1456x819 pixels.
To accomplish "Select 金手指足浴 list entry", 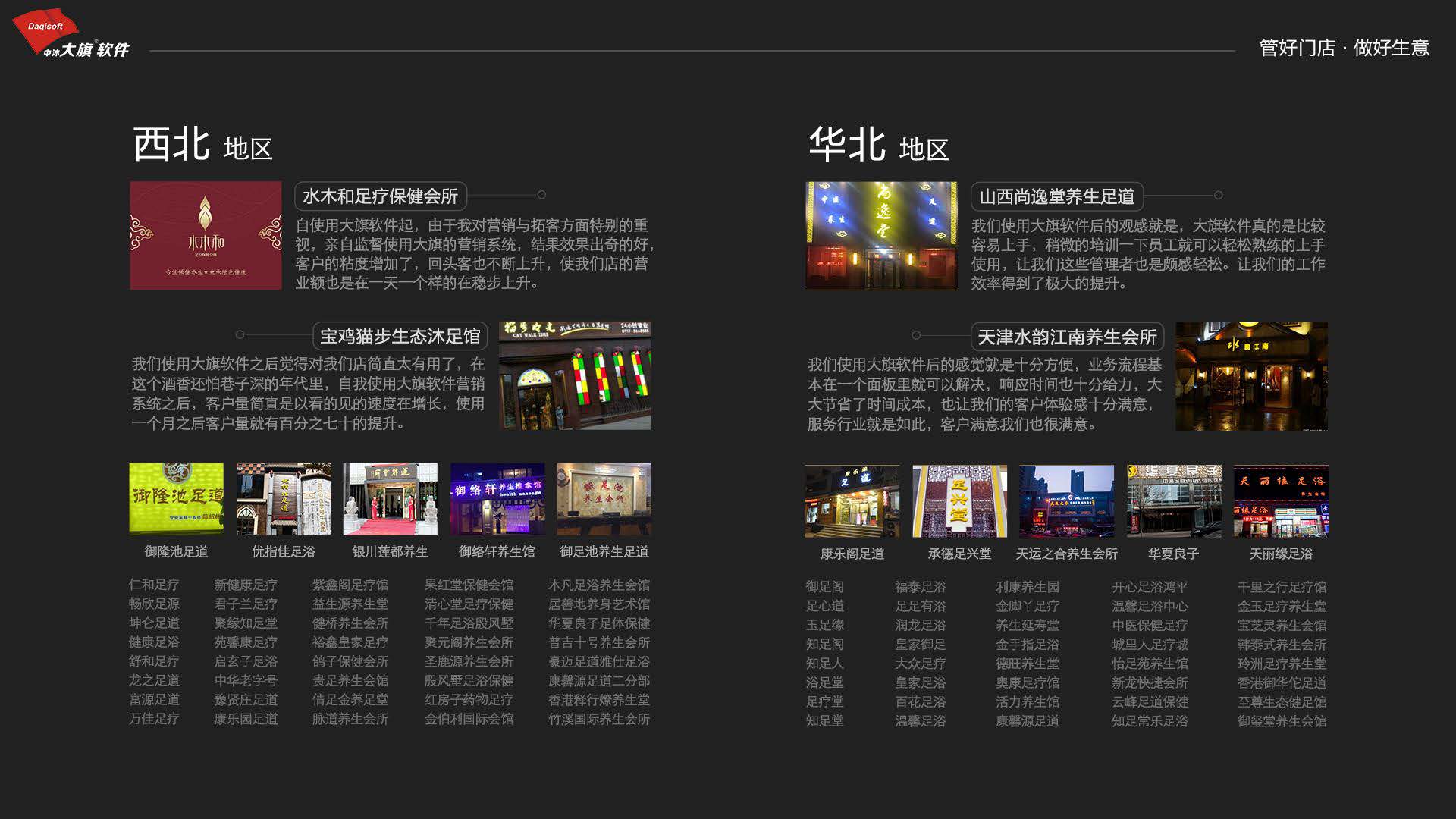I will tap(1028, 644).
